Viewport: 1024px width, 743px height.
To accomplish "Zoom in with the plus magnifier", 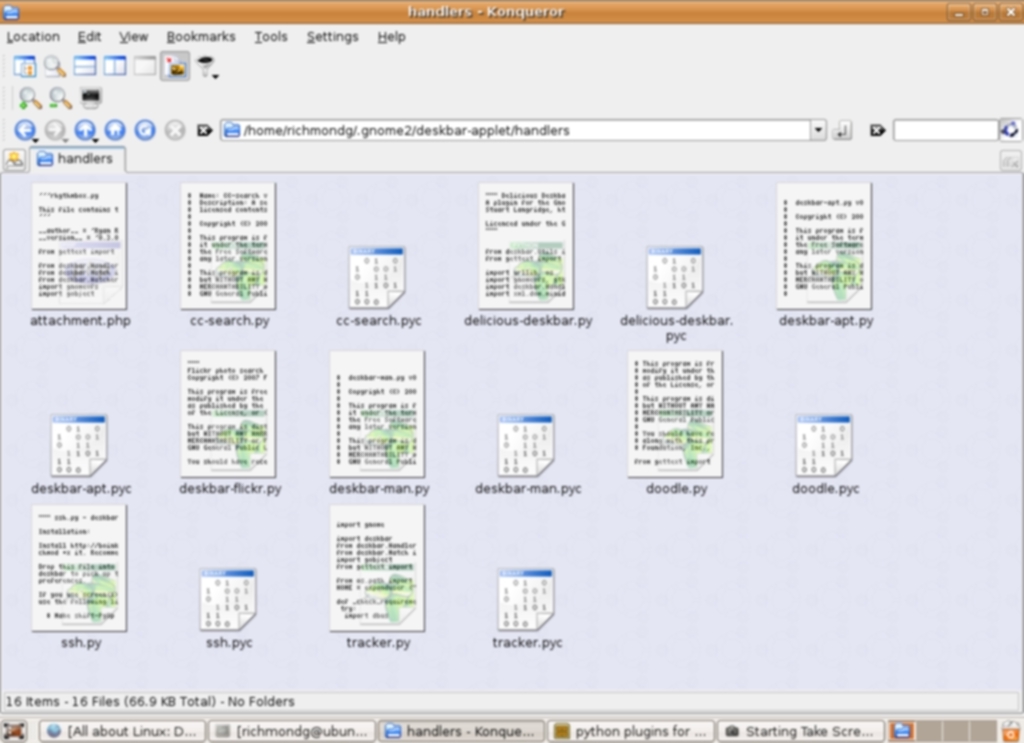I will pos(29,97).
